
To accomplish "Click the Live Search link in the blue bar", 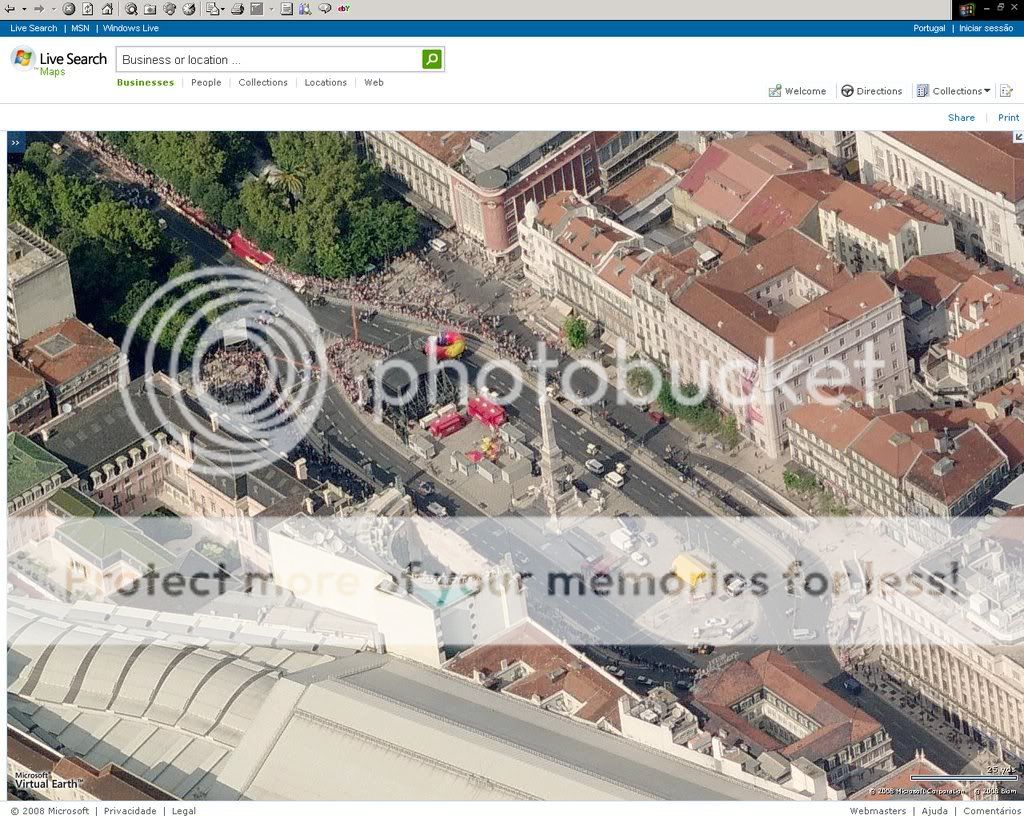I will (34, 28).
